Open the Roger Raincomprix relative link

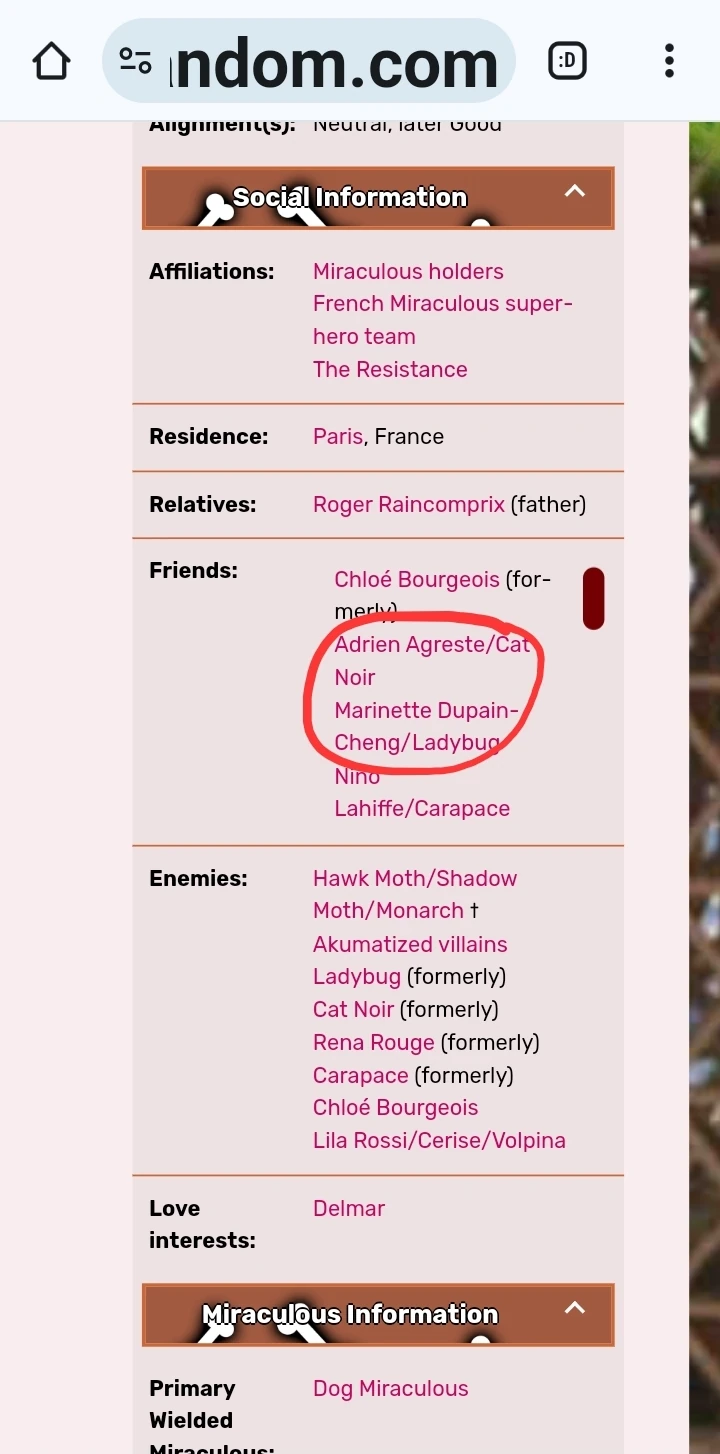point(408,504)
